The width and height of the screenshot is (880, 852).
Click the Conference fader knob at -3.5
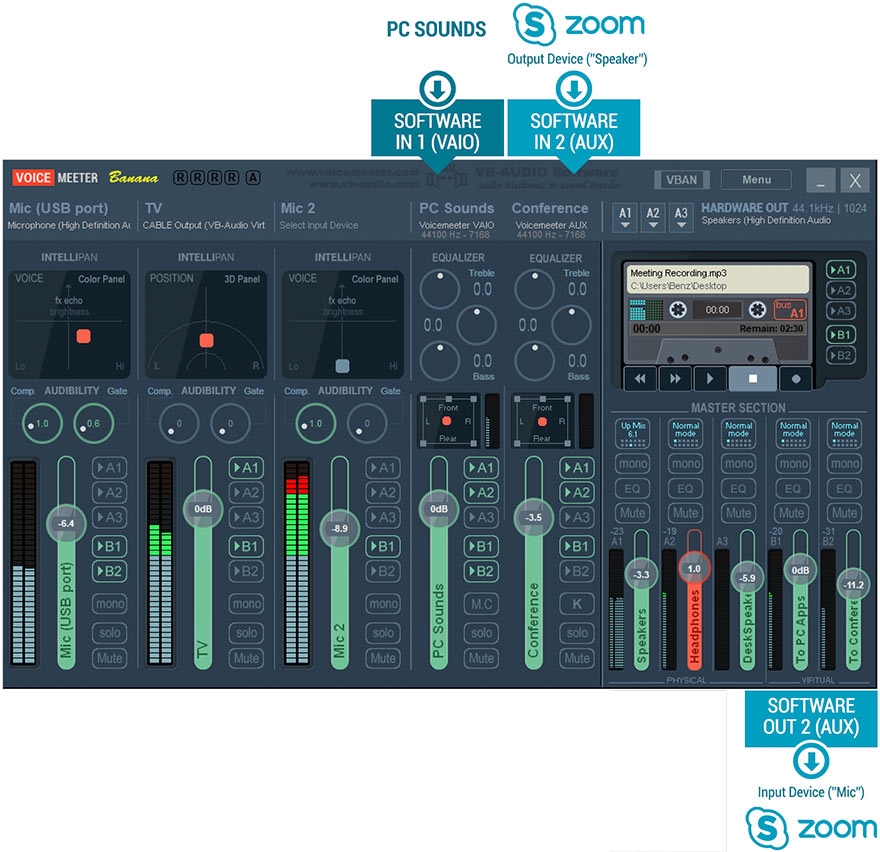tap(533, 517)
